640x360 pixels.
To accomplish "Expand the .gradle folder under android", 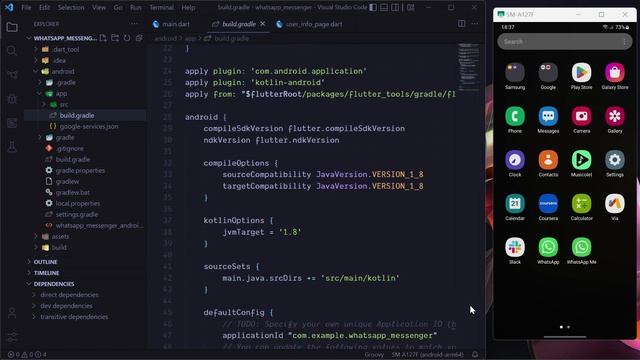I will pyautogui.click(x=85, y=82).
